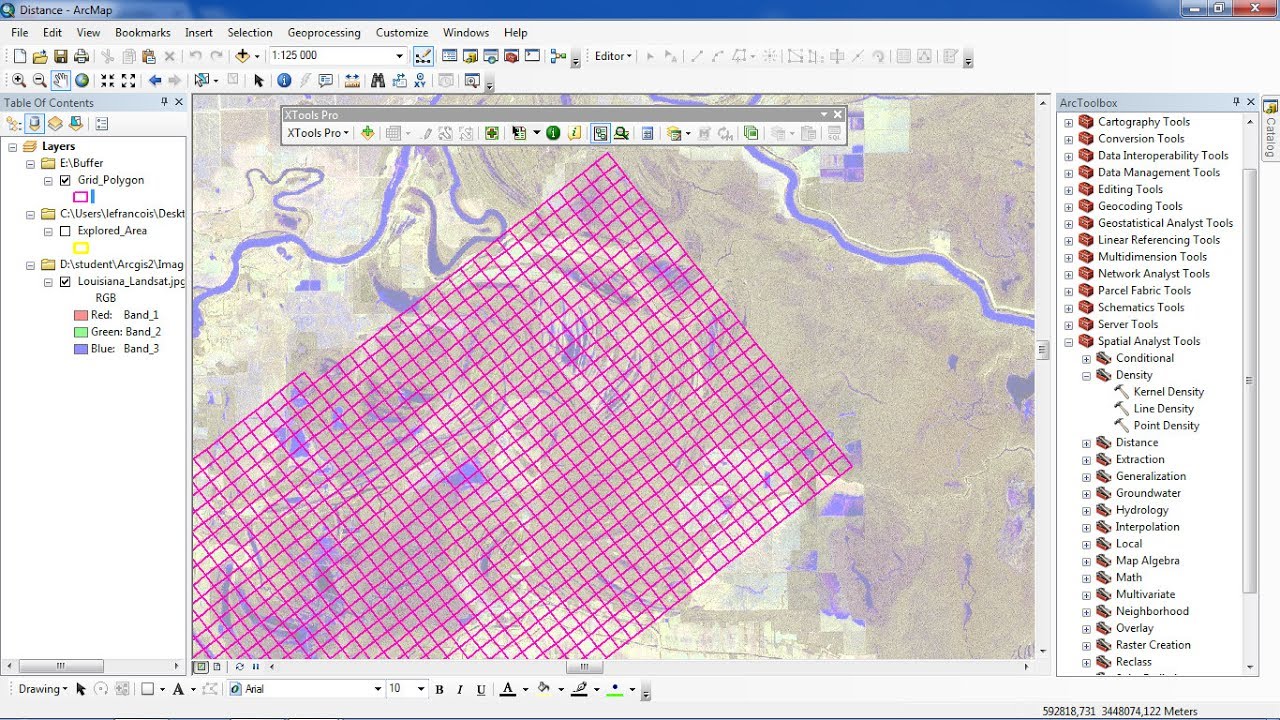The height and width of the screenshot is (720, 1280).
Task: Collapse the Spatial Analyst Tools toolbox
Action: (x=1068, y=342)
